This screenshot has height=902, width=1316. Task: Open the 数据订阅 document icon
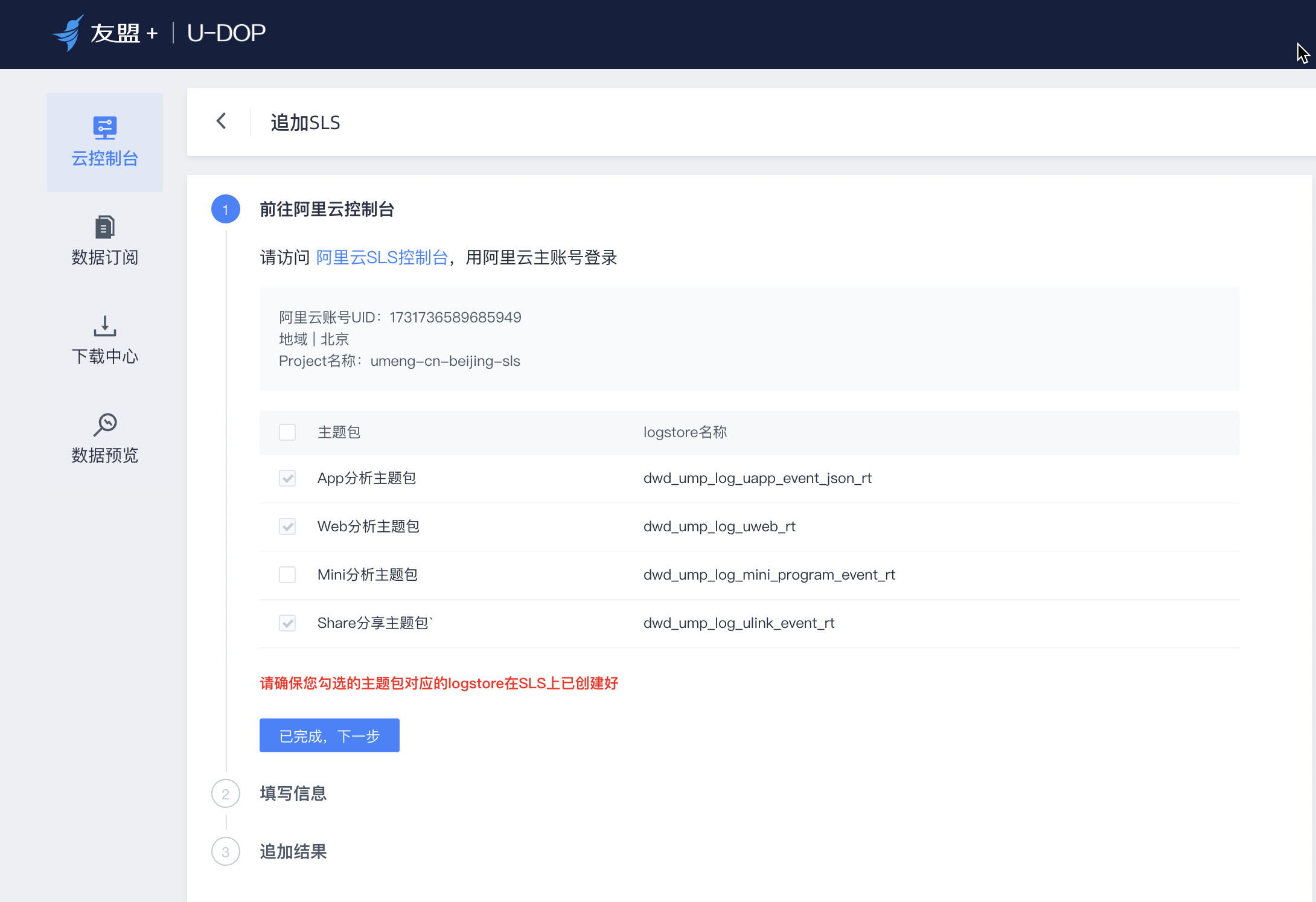point(105,227)
